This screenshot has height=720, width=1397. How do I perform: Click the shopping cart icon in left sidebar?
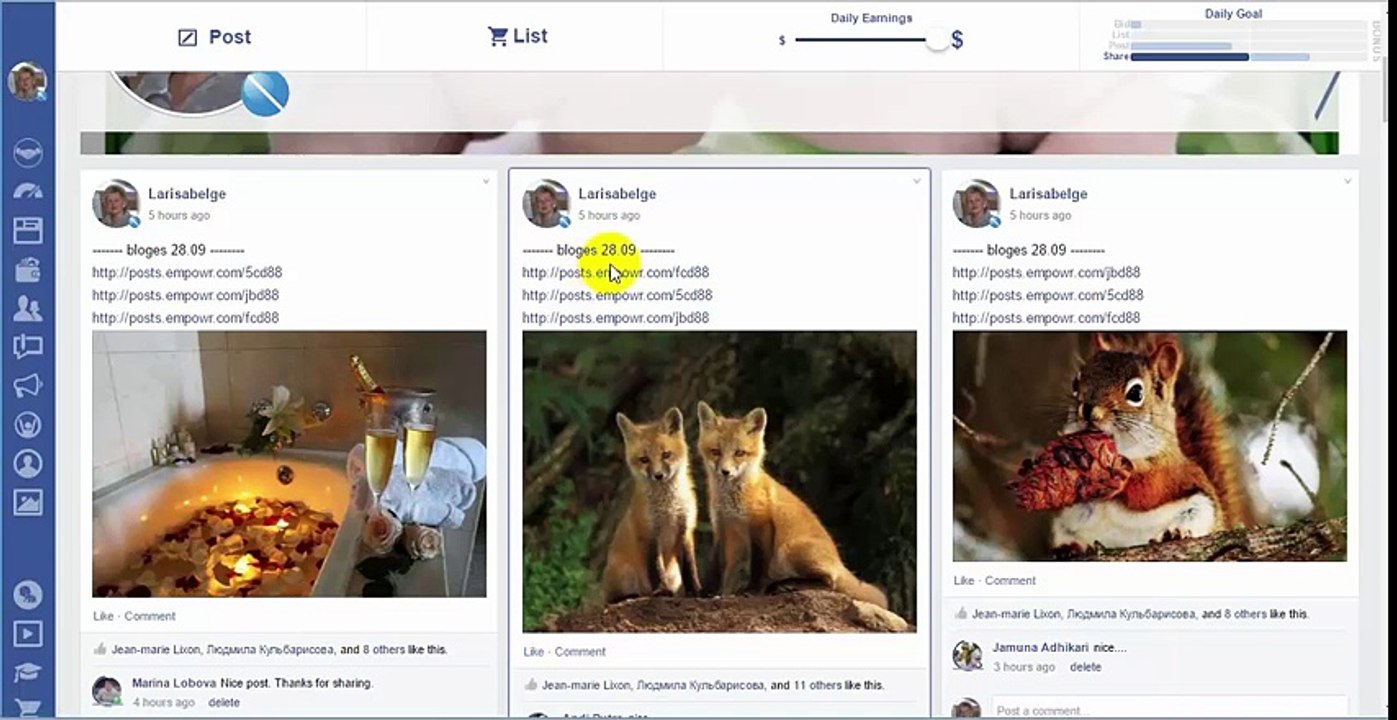[27, 709]
